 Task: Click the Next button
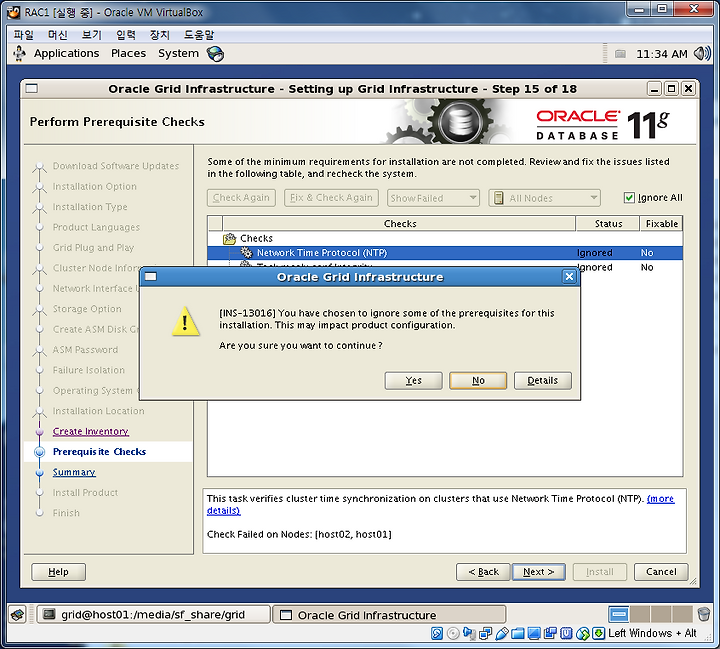539,572
